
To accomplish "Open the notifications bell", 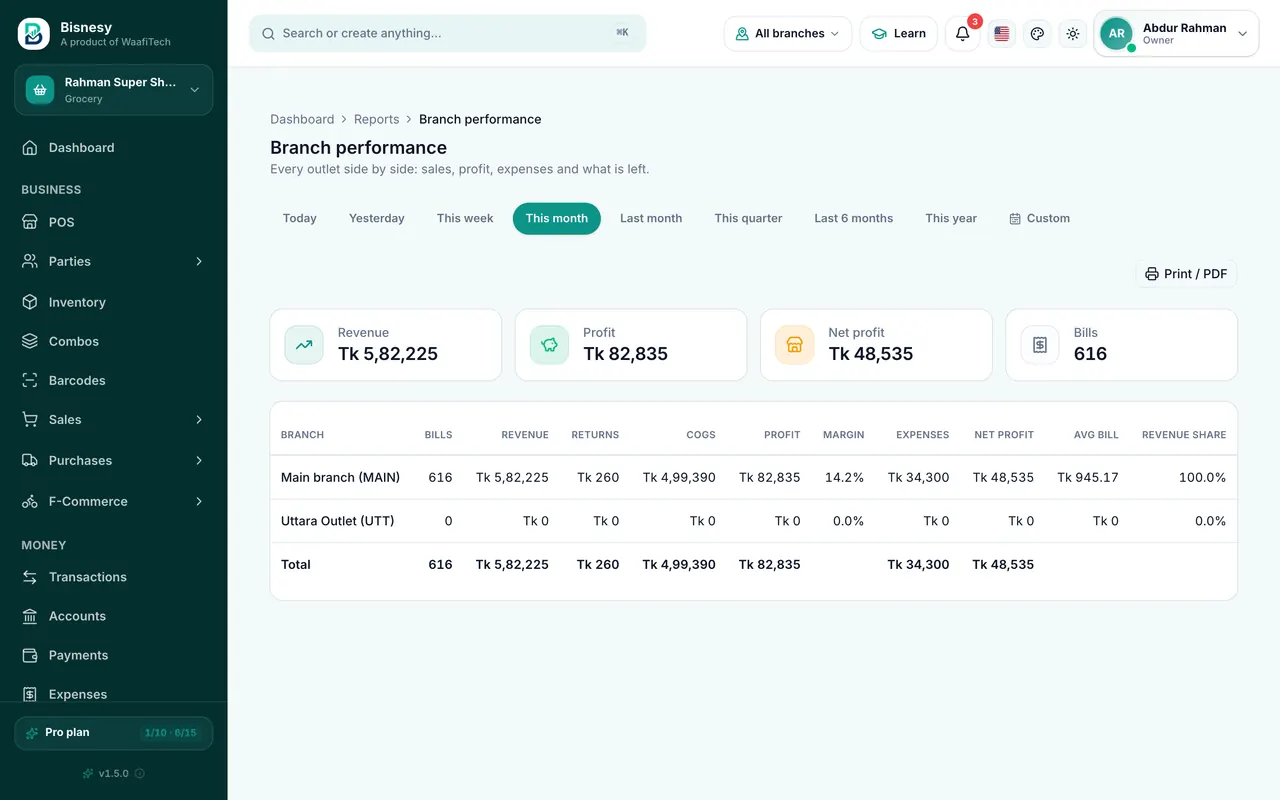I will [x=962, y=33].
